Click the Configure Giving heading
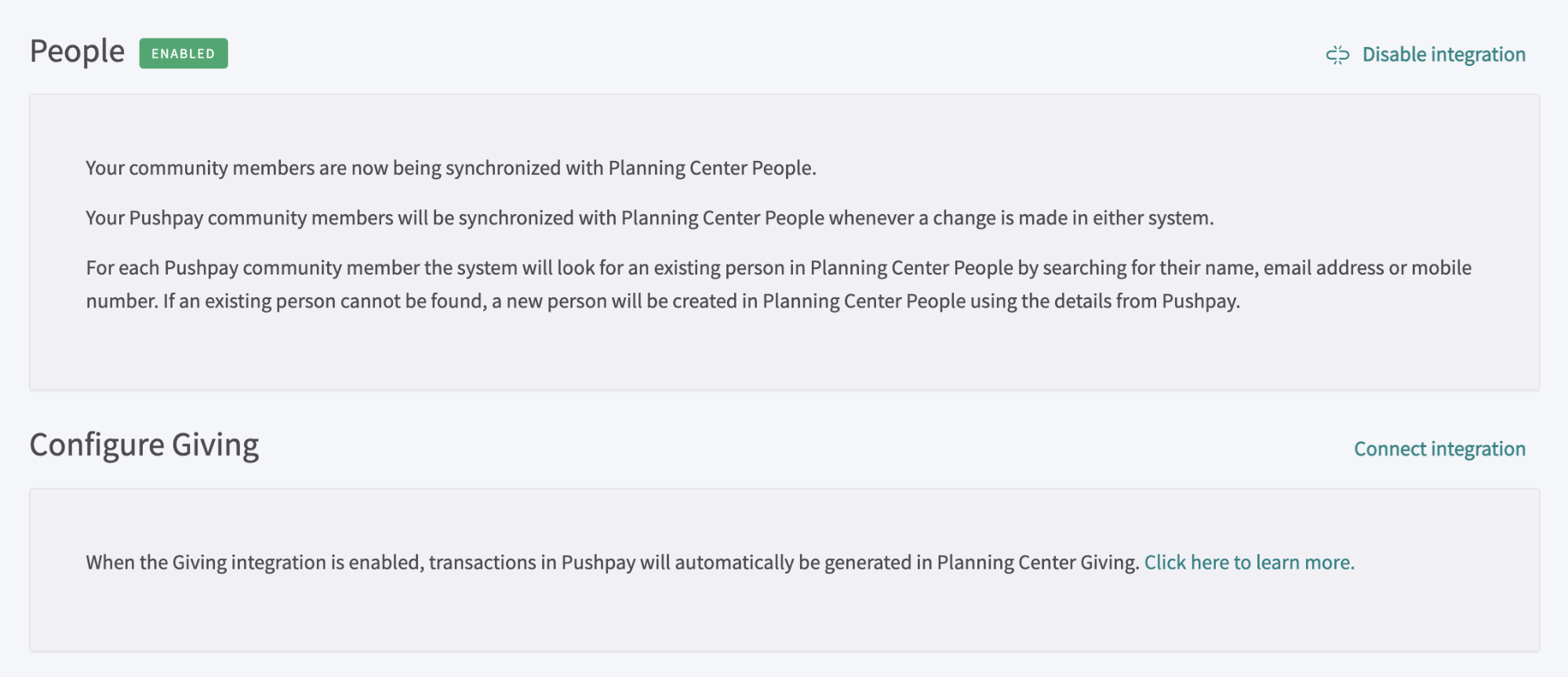1568x677 pixels. click(x=144, y=444)
